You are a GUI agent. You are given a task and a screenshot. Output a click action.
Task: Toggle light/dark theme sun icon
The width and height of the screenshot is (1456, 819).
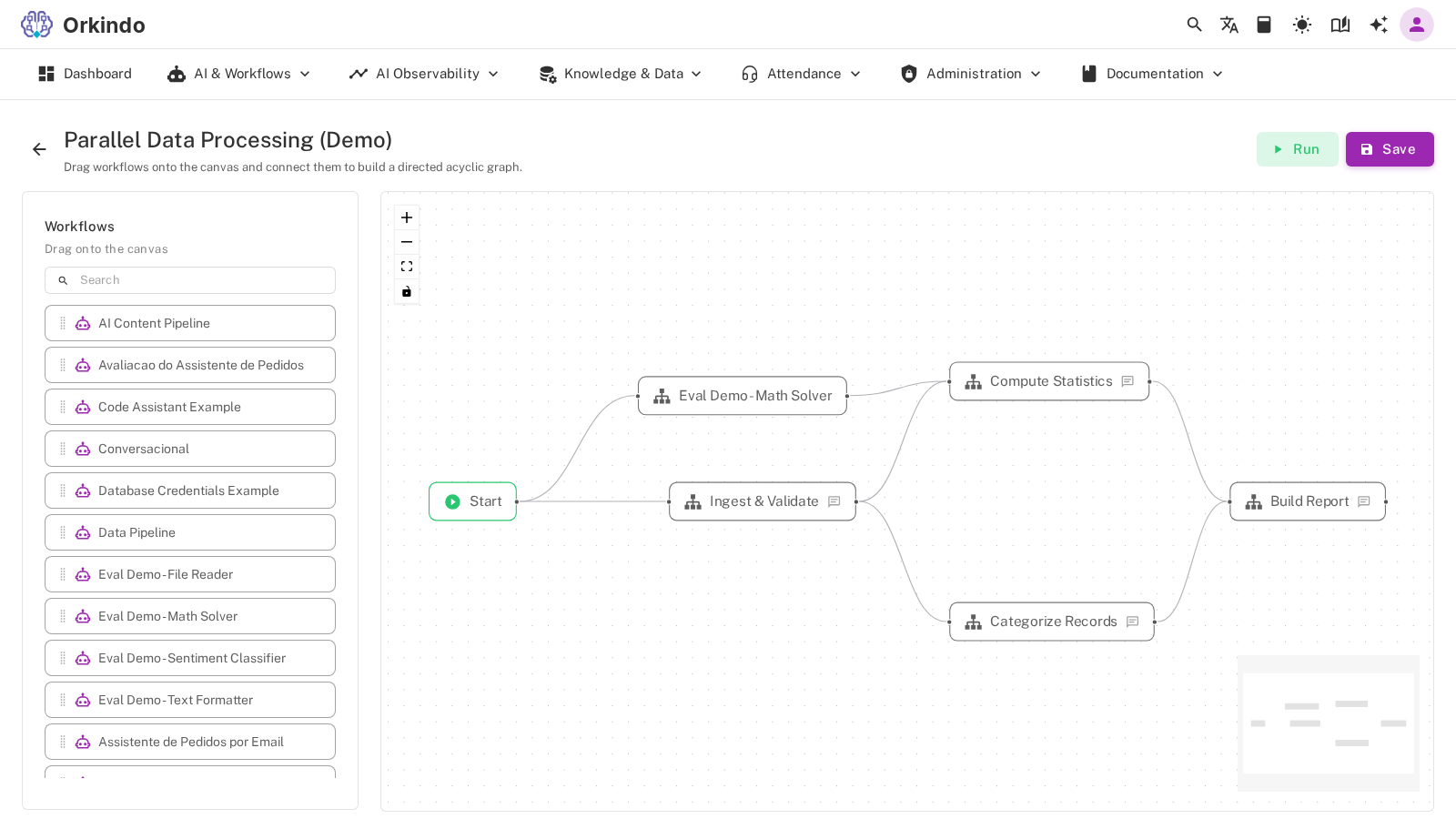coord(1302,25)
